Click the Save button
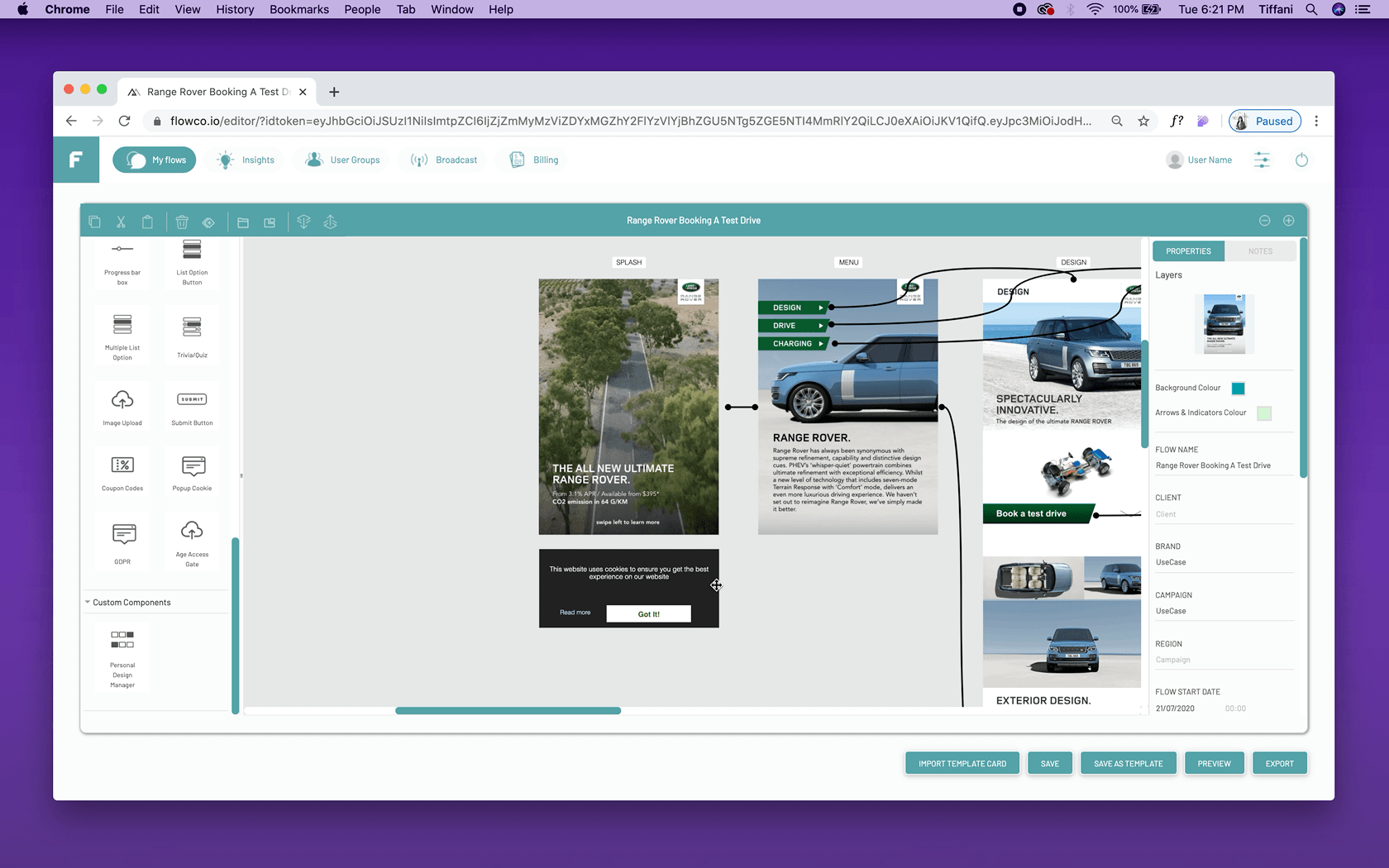This screenshot has width=1389, height=868. (1050, 764)
